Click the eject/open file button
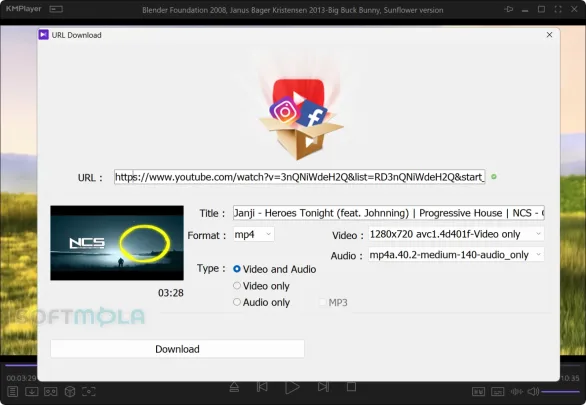Image resolution: width=586 pixels, height=405 pixels. [234, 387]
